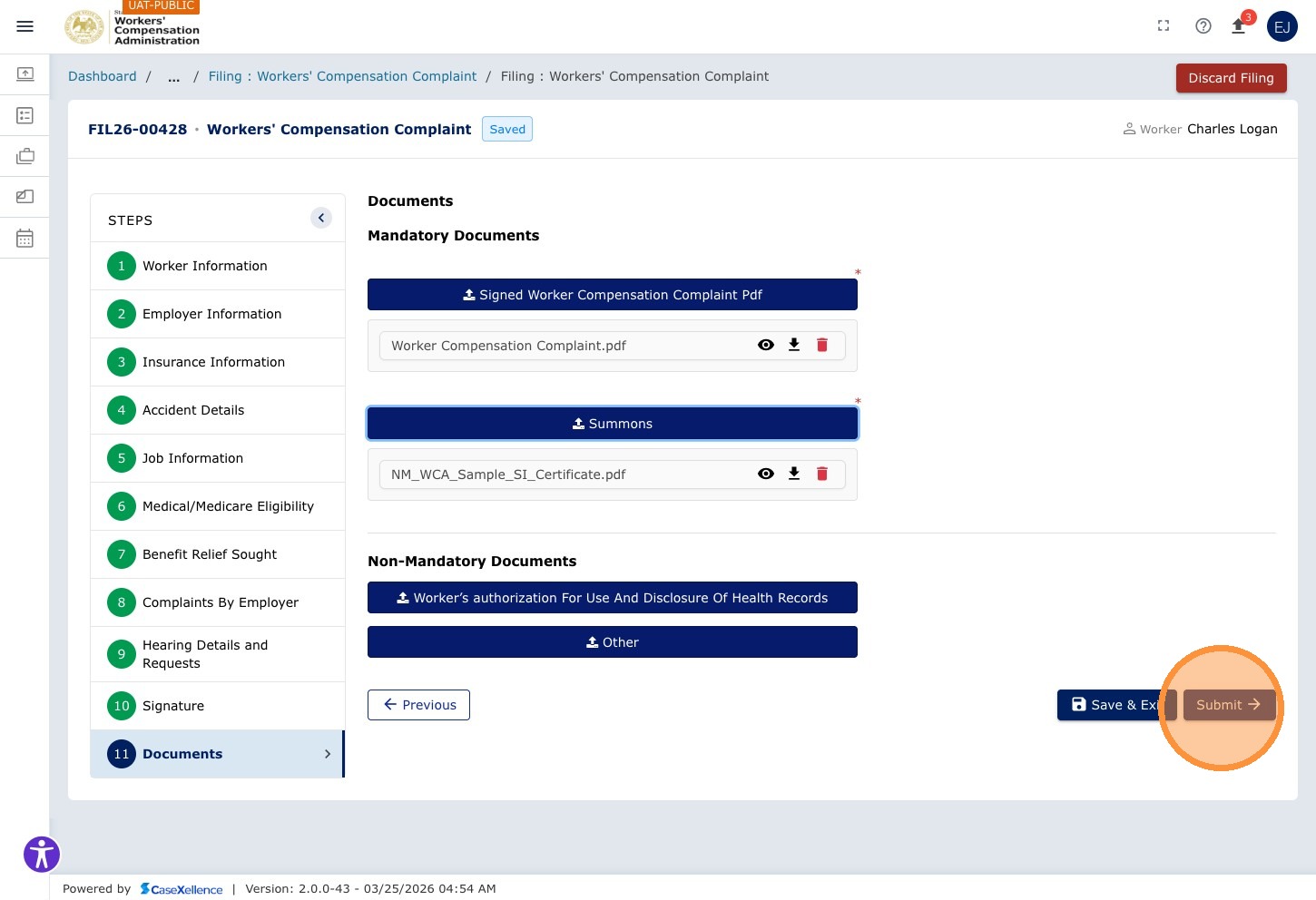Click the Workers' Compensation Administration logo
The image size is (1316, 900).
pos(133,27)
